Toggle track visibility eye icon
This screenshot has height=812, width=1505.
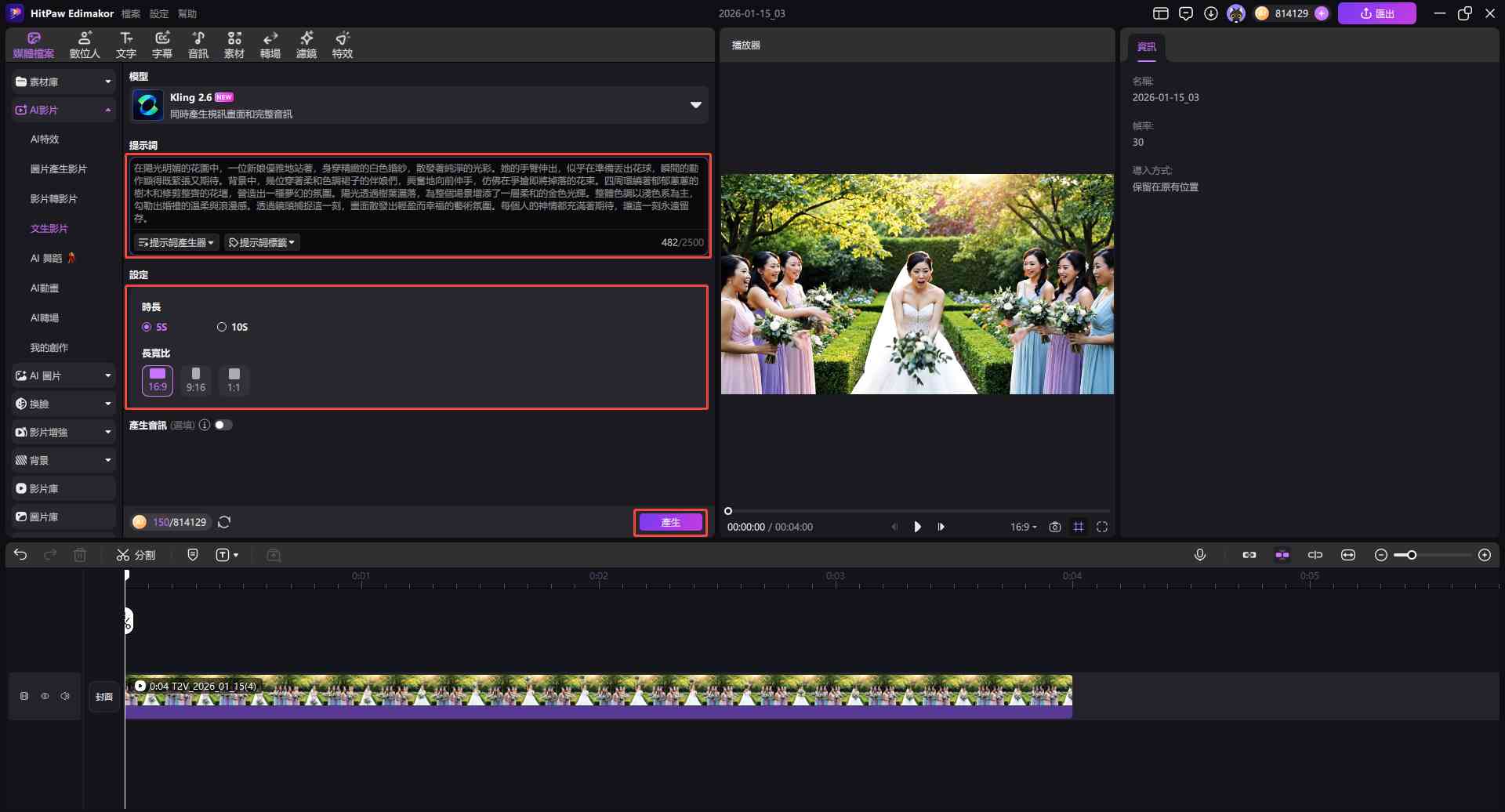click(45, 696)
